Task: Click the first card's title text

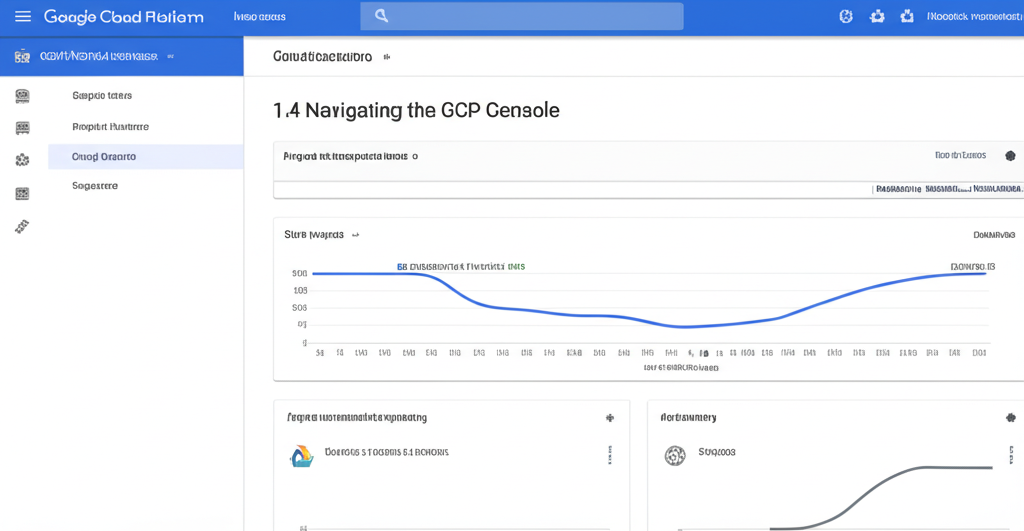Action: (x=345, y=156)
